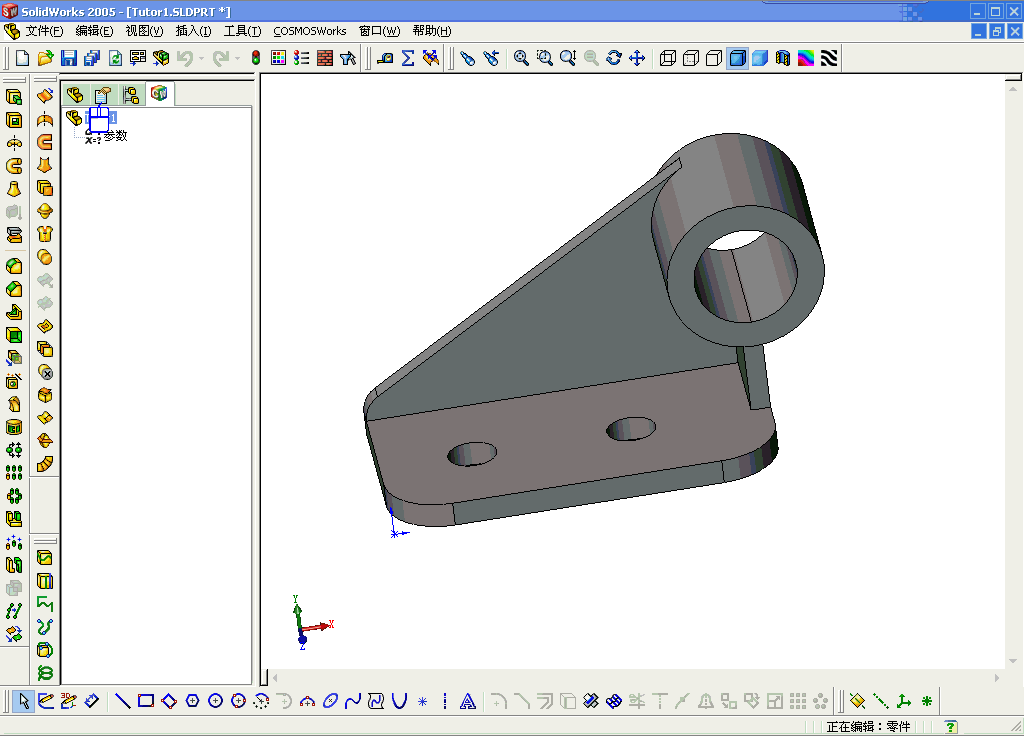Open the 视图(V) menu
The height and width of the screenshot is (736, 1024).
pyautogui.click(x=144, y=31)
